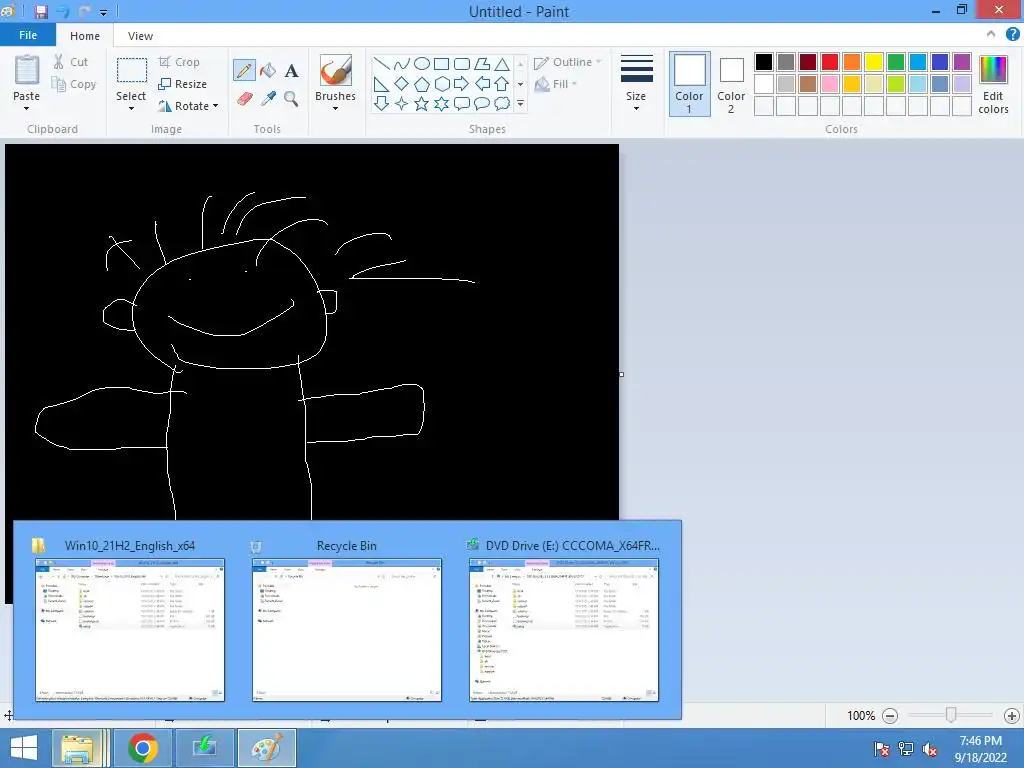The image size is (1024, 768).
Task: Select the Eraser tool
Action: [x=244, y=99]
